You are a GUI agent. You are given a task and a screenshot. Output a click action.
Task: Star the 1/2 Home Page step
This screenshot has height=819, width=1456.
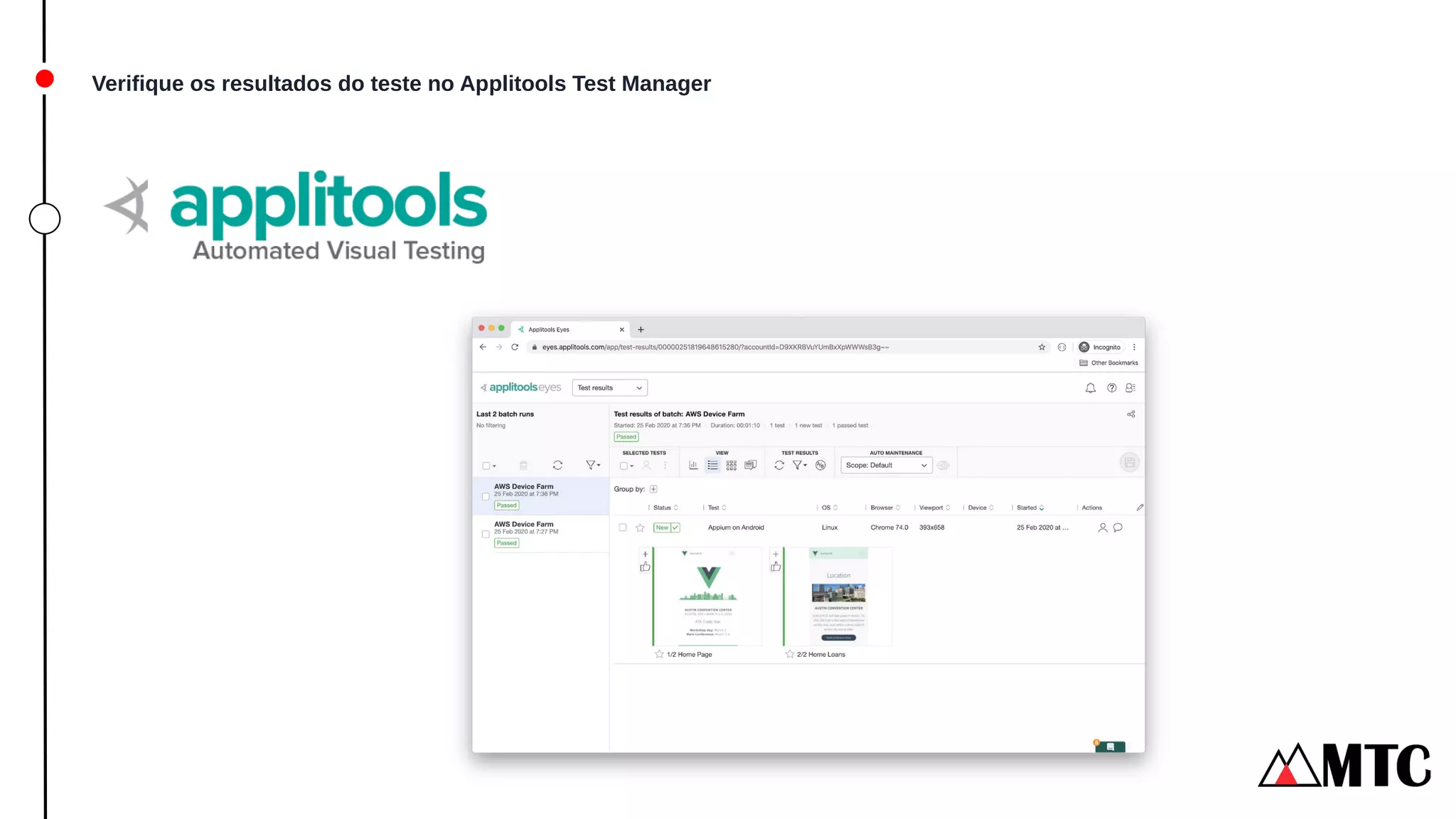pos(659,654)
